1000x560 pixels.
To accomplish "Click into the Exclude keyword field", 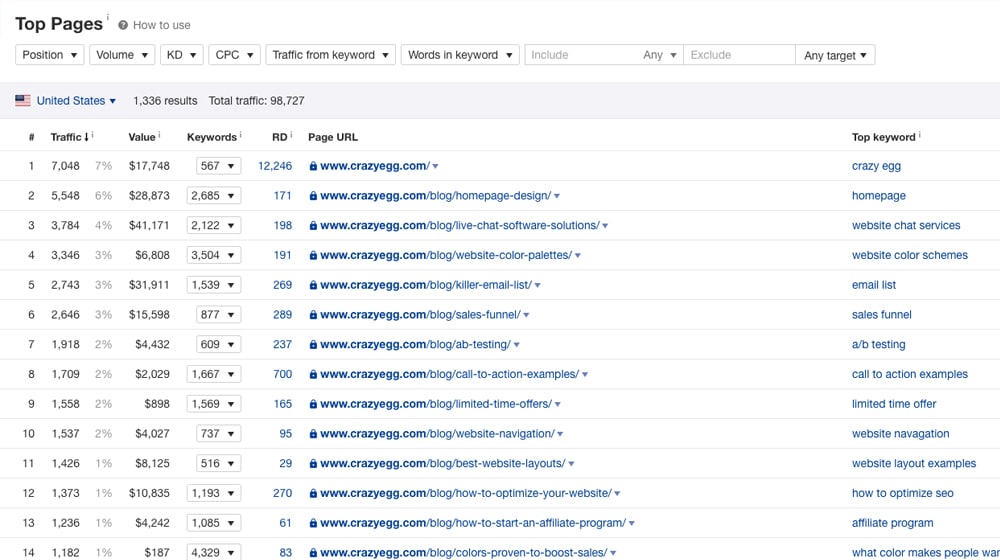I will 739,55.
